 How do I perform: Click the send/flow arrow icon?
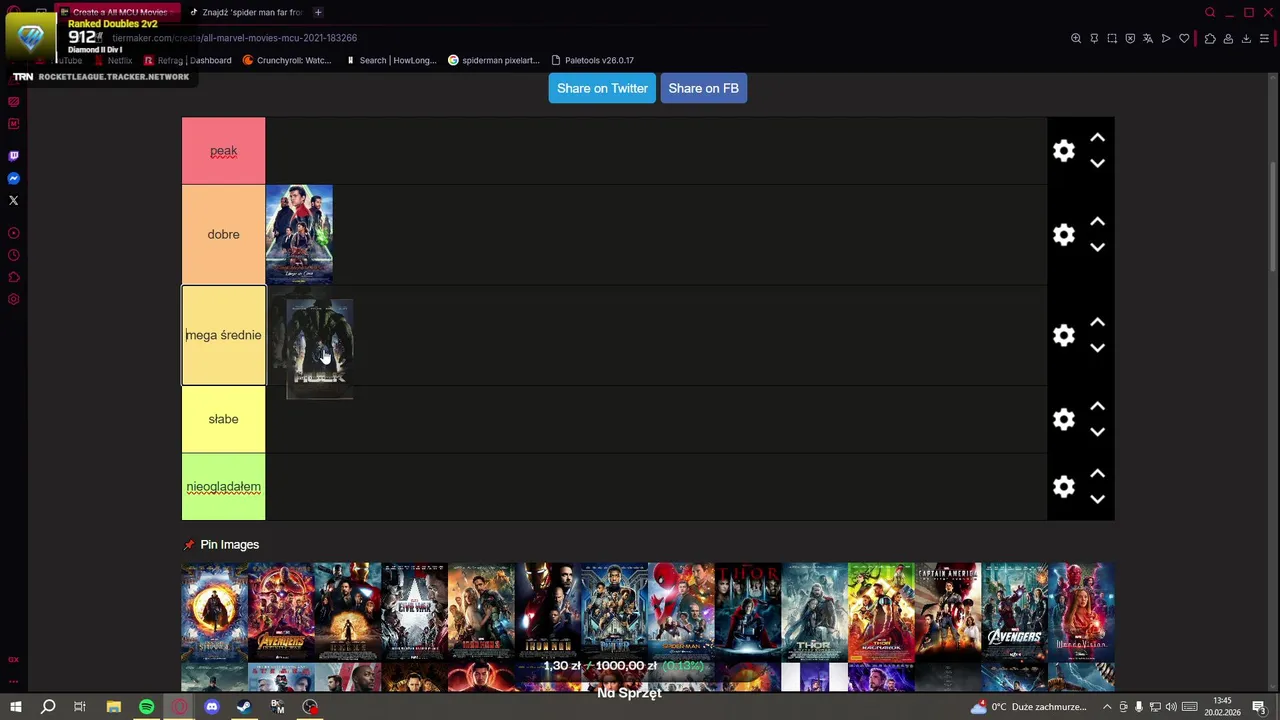(x=1166, y=39)
